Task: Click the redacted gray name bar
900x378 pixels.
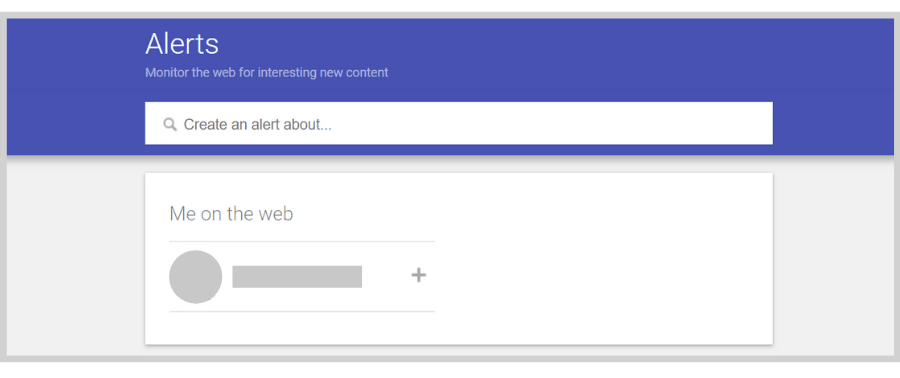Action: pyautogui.click(x=297, y=276)
